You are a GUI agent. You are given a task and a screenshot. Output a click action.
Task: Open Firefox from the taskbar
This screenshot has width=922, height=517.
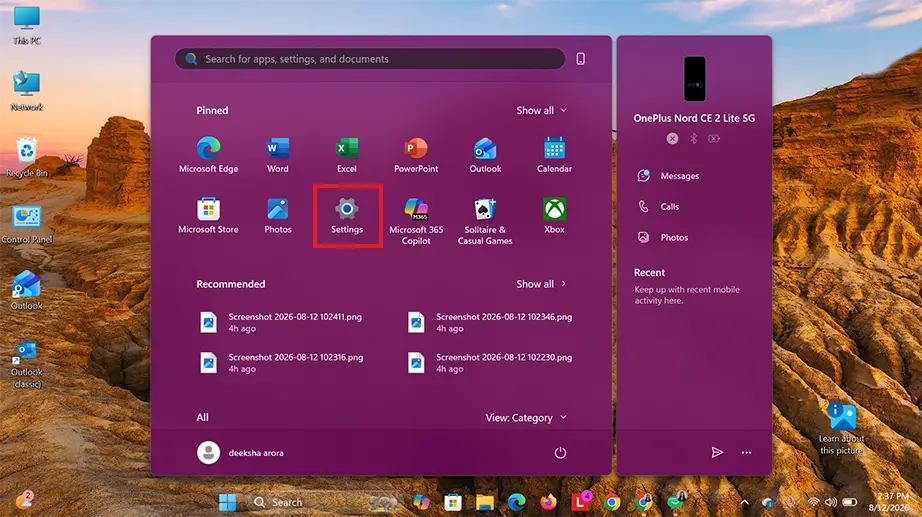pos(548,502)
